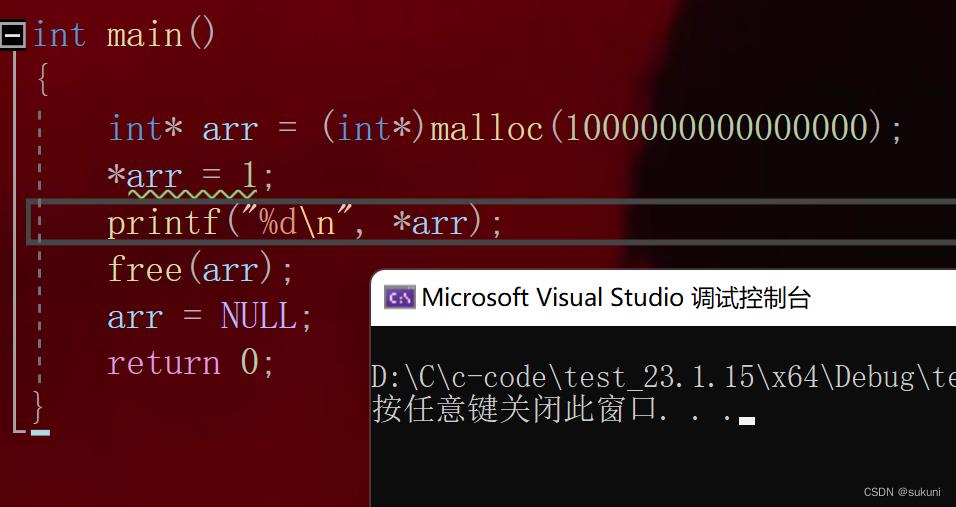
Task: Click the file path in console output
Action: [660, 377]
